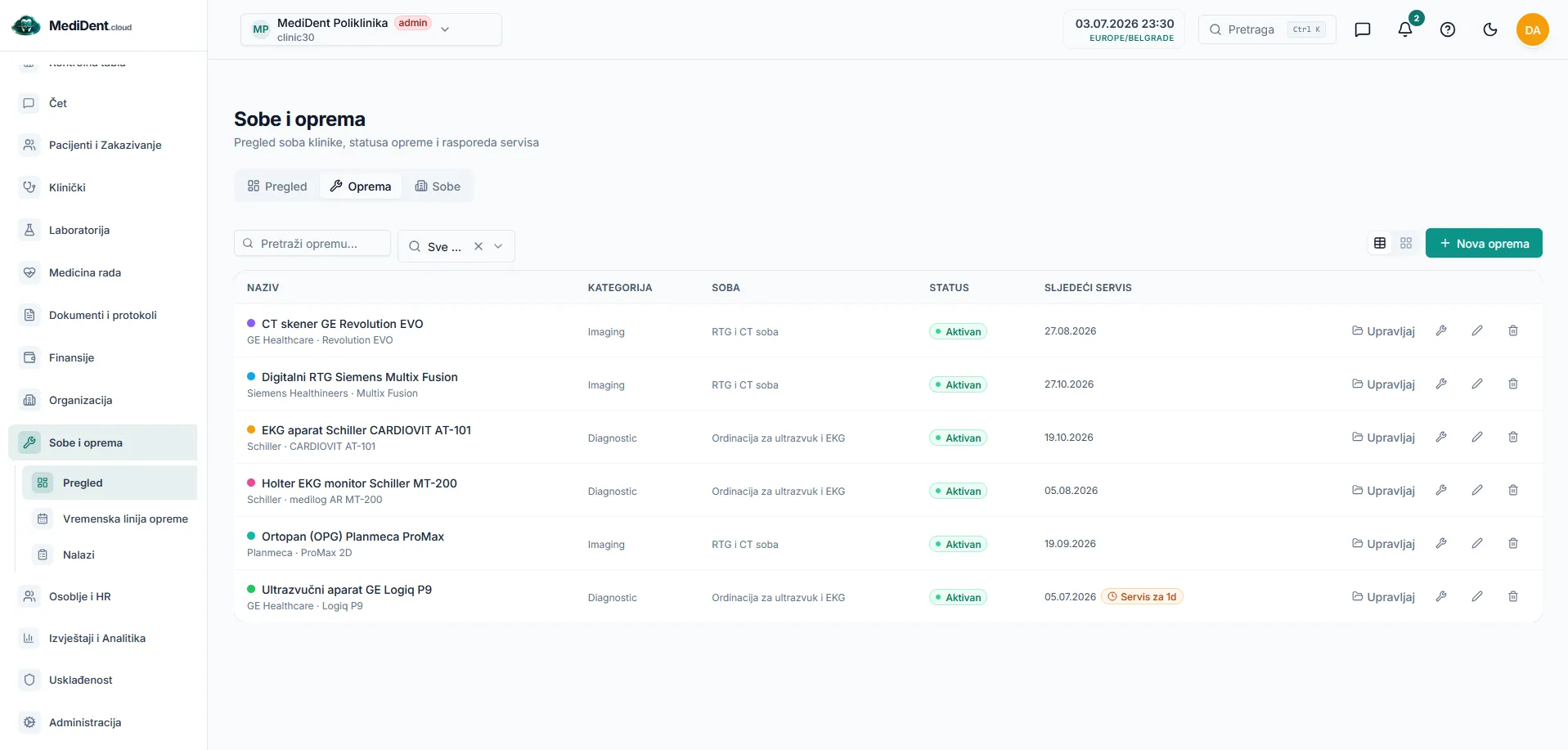Switch to the Sobe tab
Screen dimensions: 1568x750
tap(438, 186)
